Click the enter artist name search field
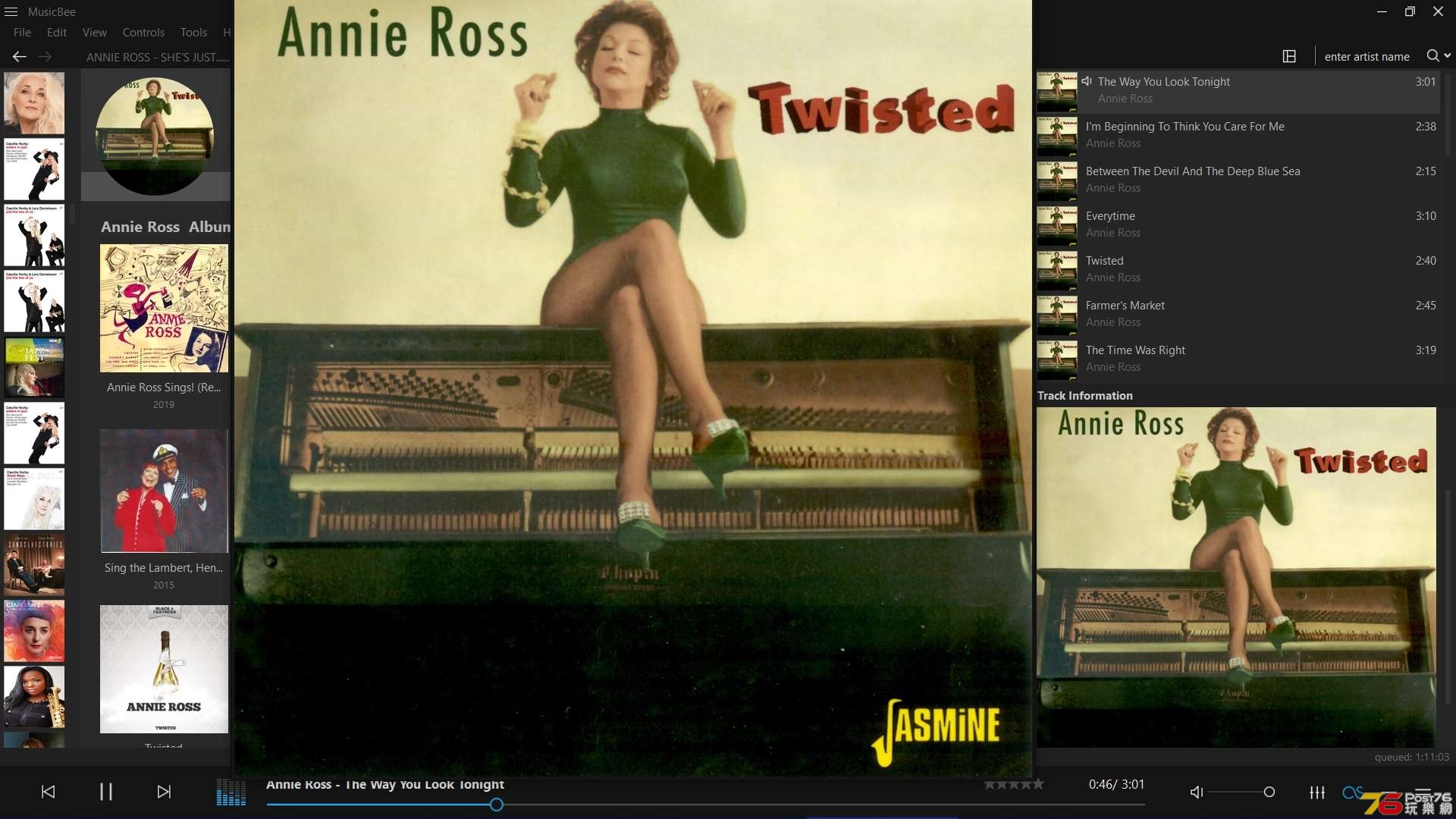1456x819 pixels. [1367, 56]
